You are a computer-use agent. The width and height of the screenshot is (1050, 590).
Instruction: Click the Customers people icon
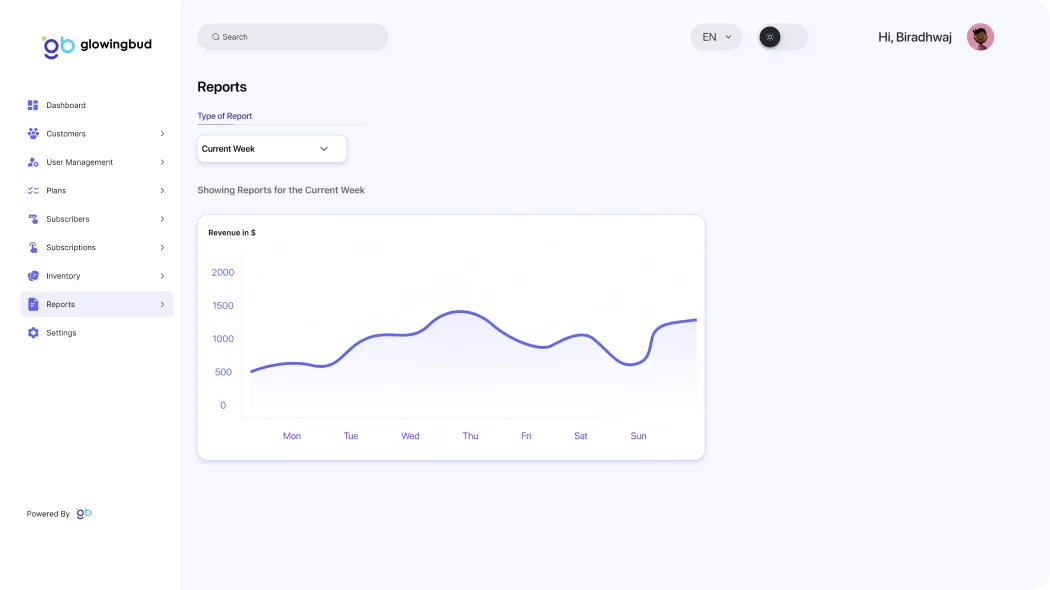(x=33, y=134)
